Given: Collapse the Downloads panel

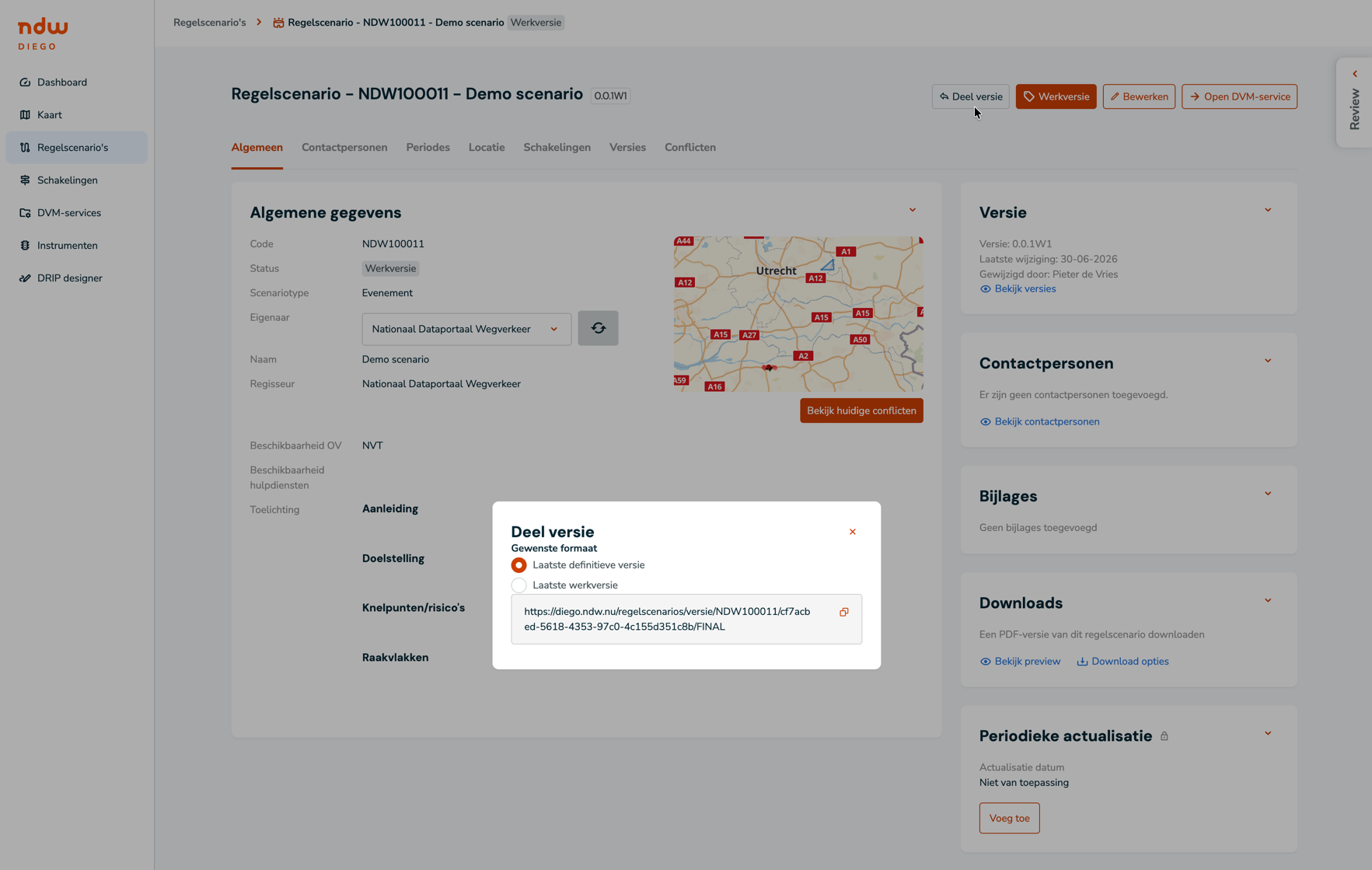Looking at the screenshot, I should point(1267,600).
